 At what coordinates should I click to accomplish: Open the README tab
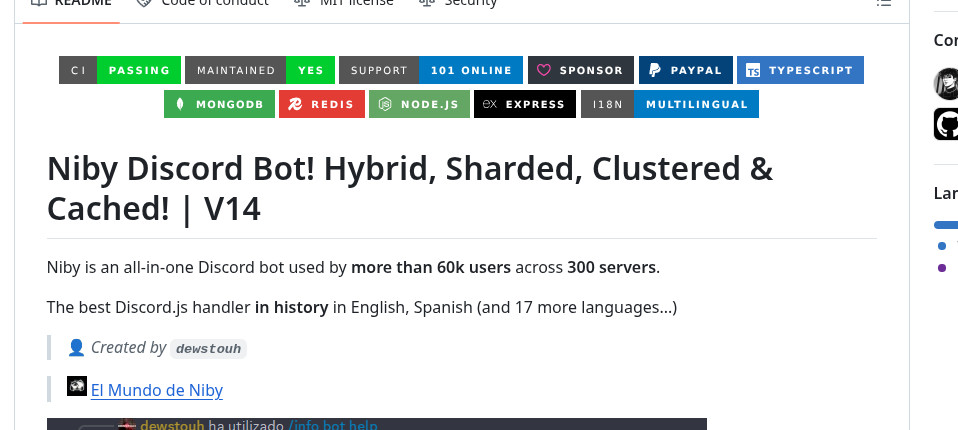pos(71,3)
